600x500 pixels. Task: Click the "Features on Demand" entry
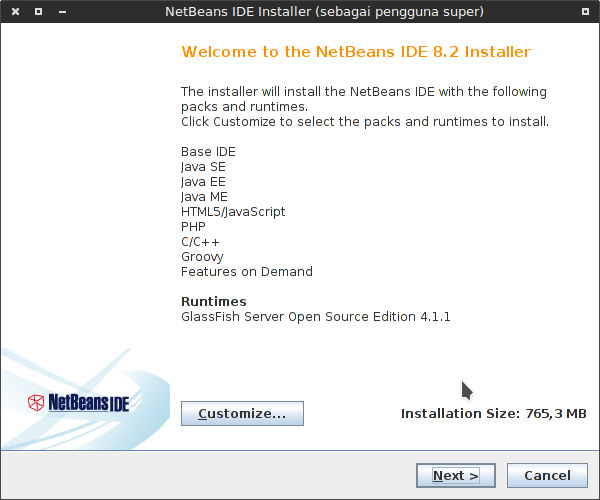click(247, 272)
